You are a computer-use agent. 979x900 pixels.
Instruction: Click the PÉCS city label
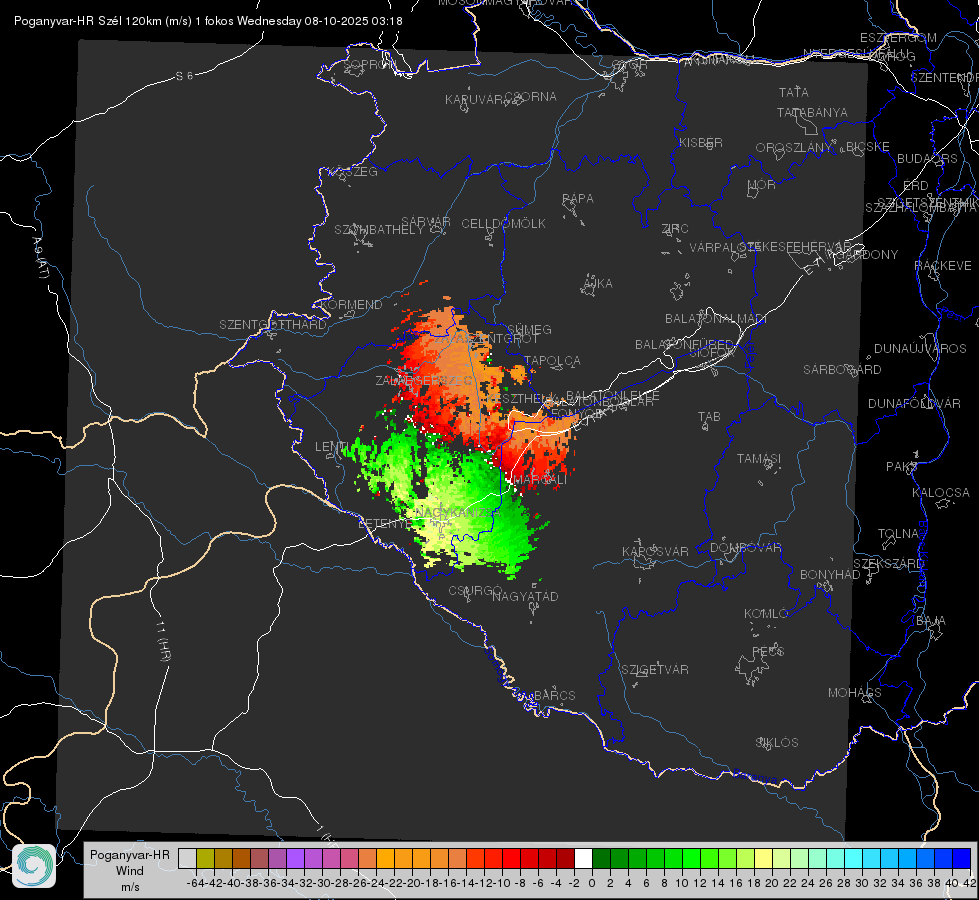pyautogui.click(x=768, y=651)
